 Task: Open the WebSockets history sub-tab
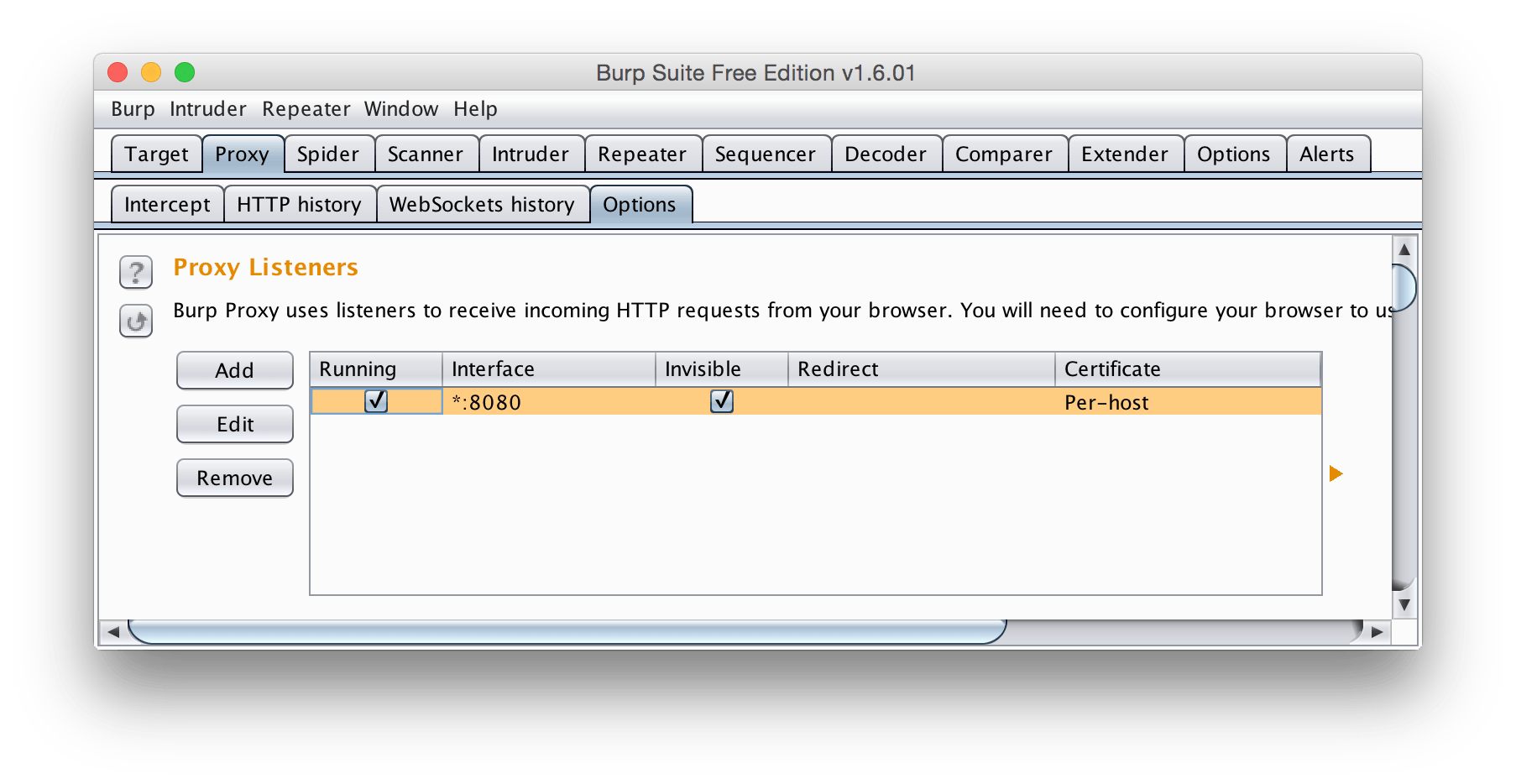[482, 205]
